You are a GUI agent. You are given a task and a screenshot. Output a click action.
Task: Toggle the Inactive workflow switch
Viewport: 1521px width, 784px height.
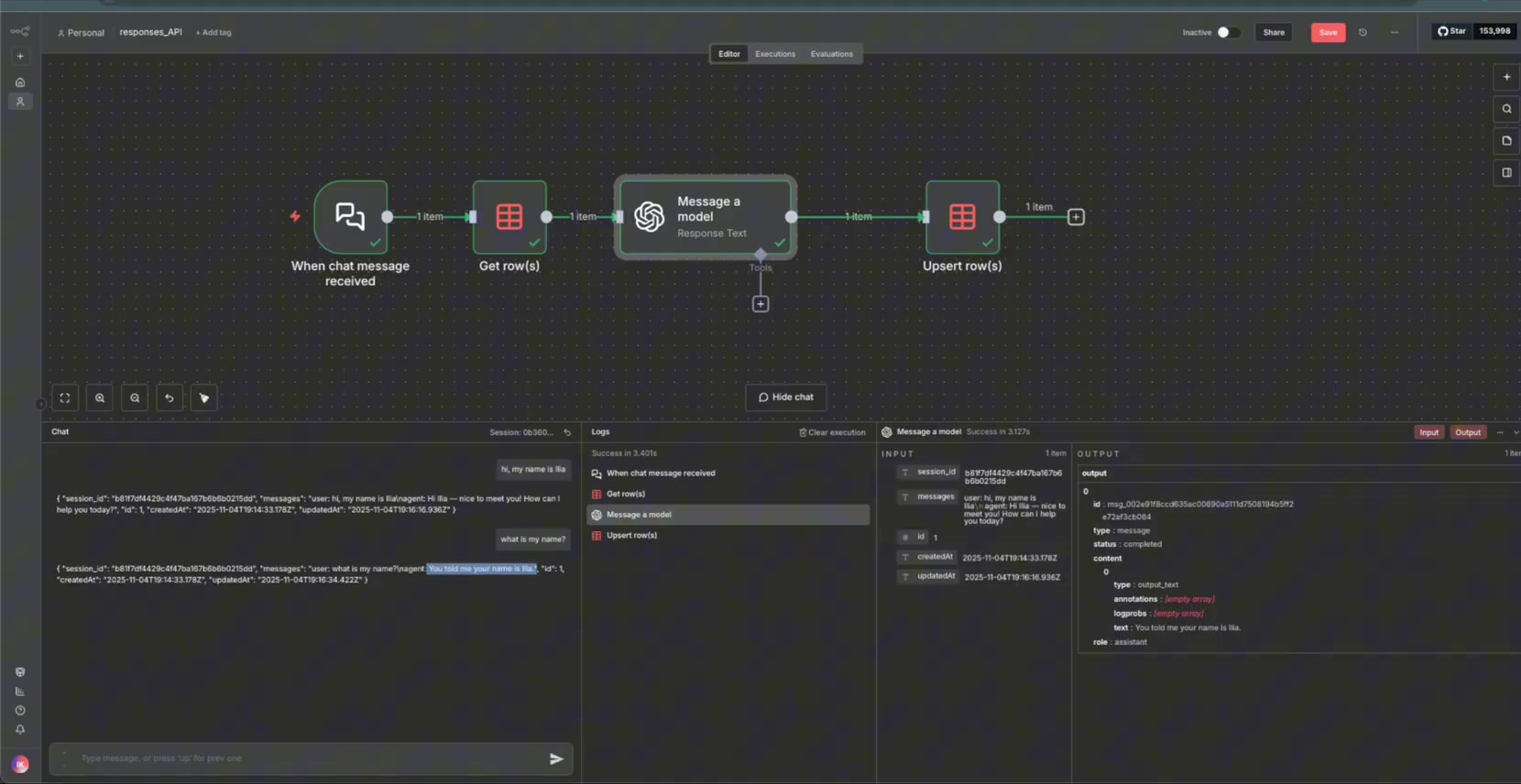1228,32
